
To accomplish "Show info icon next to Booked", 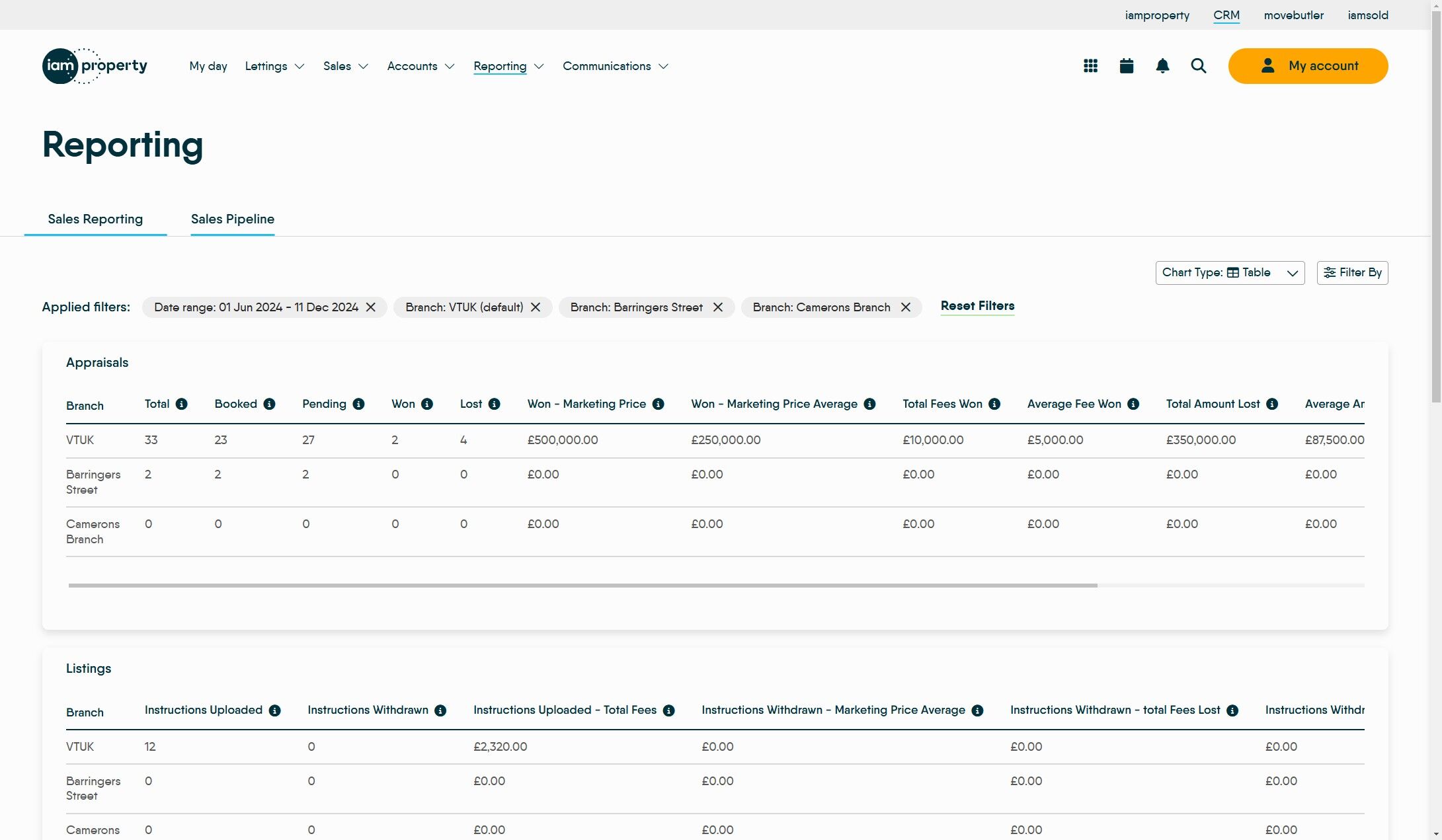I will point(269,404).
